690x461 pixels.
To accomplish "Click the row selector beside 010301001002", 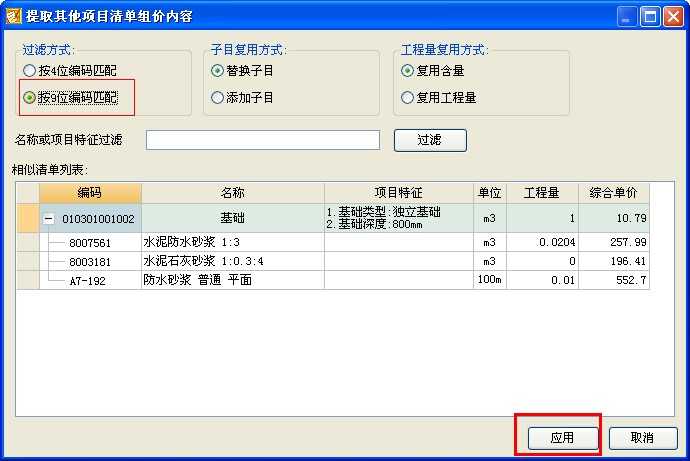I will click(28, 218).
